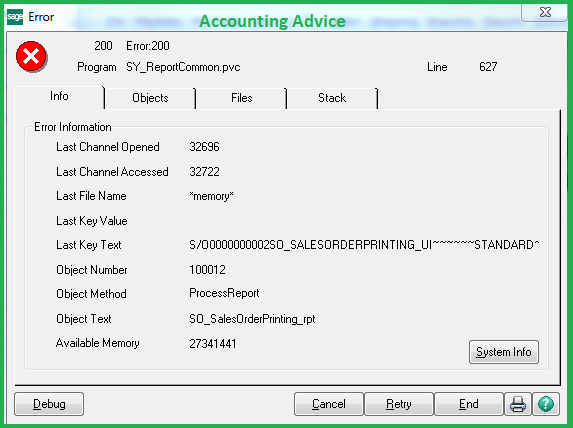
Task: Show the Stack tab
Action: click(x=332, y=98)
